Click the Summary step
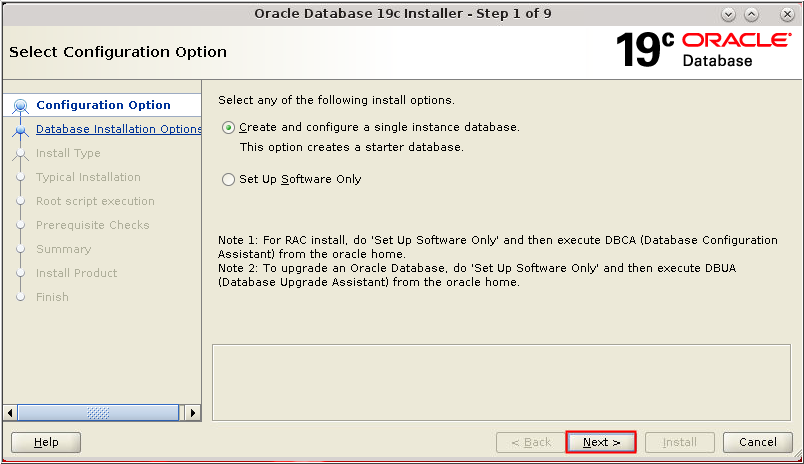Image resolution: width=804 pixels, height=464 pixels. point(64,249)
